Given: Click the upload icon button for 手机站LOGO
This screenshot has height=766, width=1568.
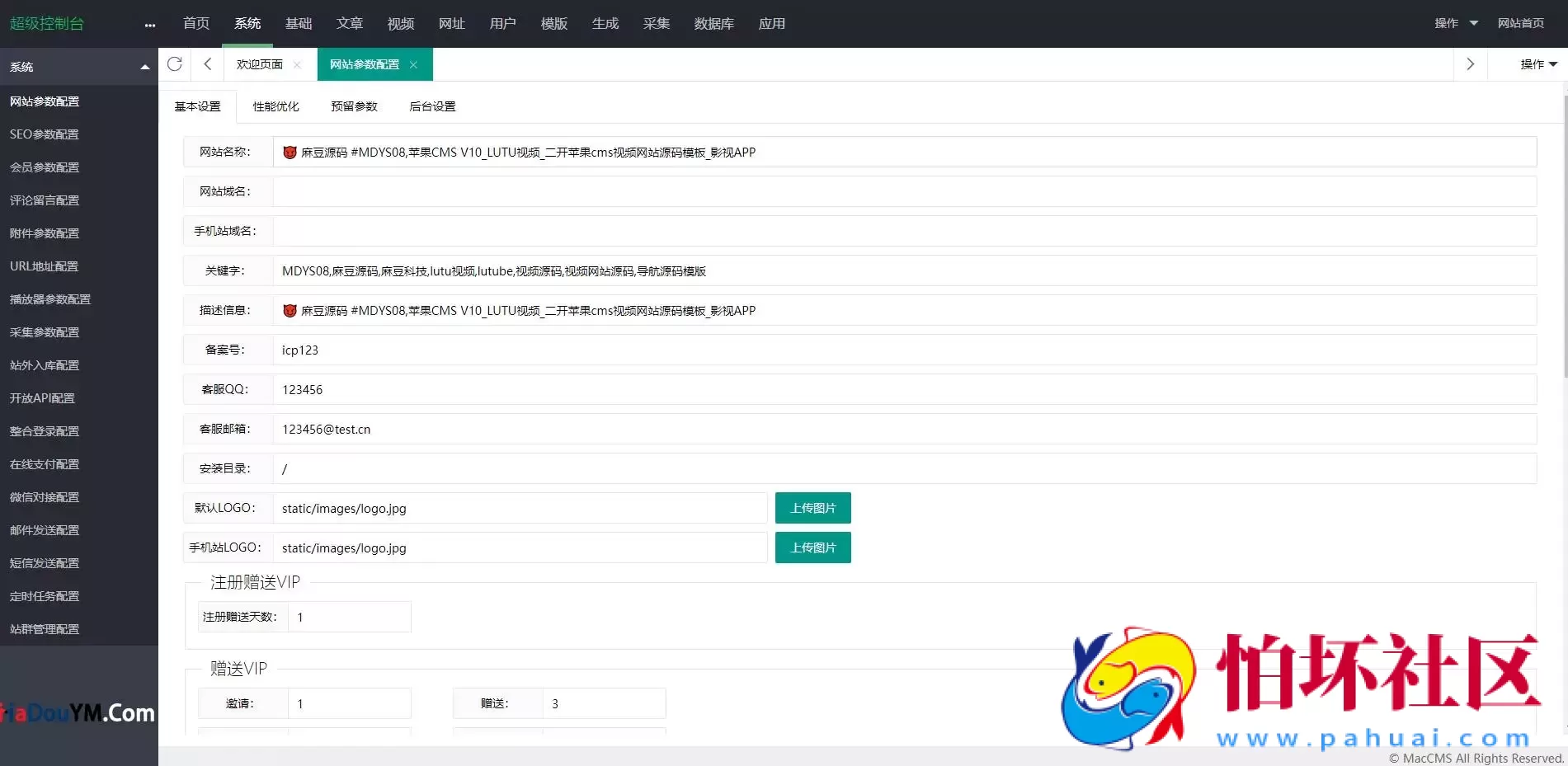Looking at the screenshot, I should coord(812,547).
